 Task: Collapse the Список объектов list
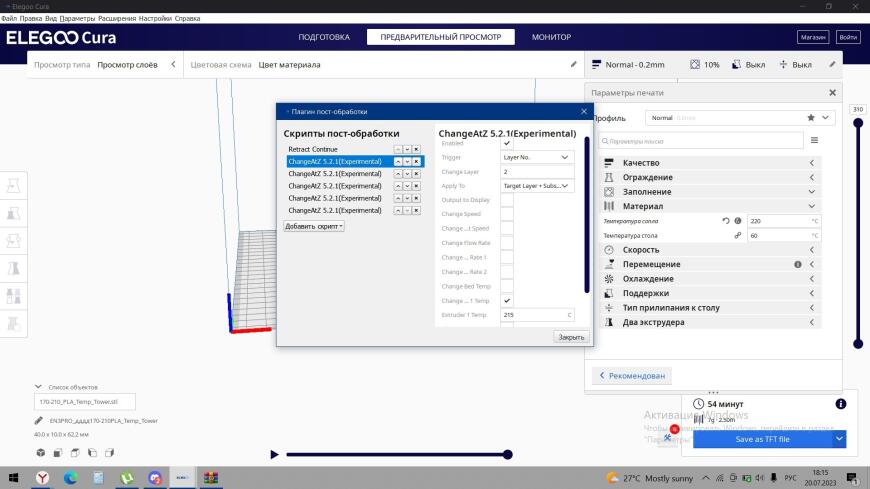pos(38,387)
